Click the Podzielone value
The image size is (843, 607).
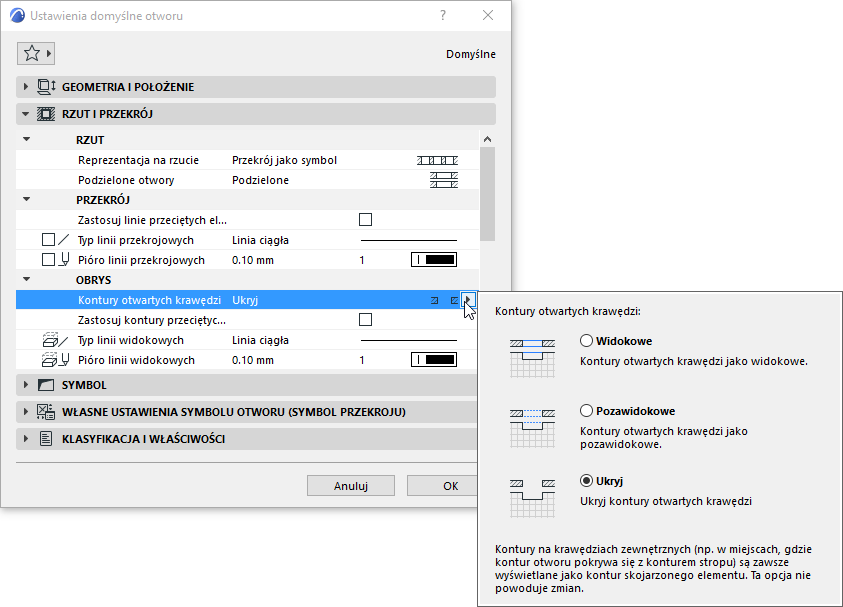click(260, 180)
